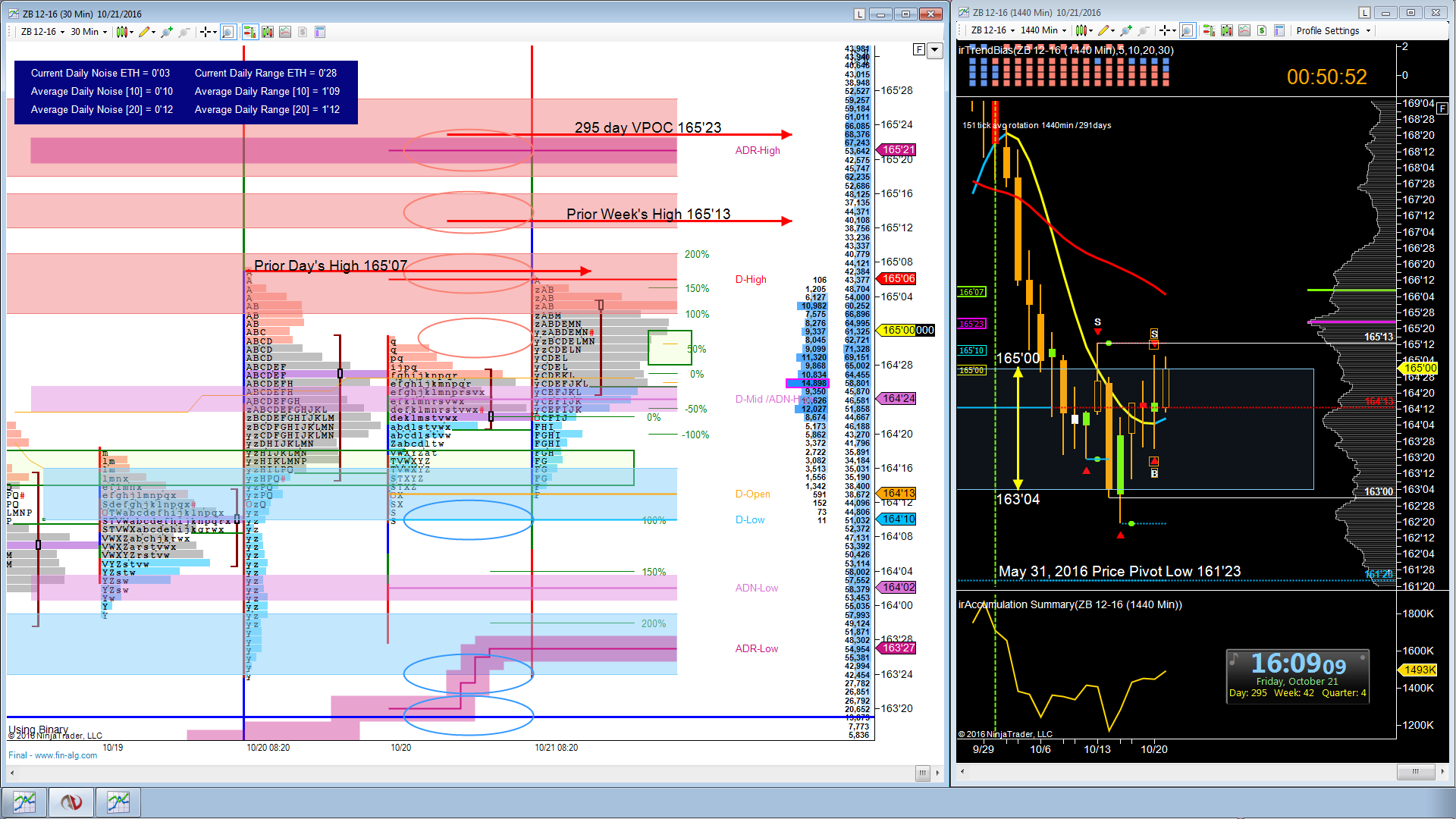Open indicators dialog in 1440 Min chart
The width and height of the screenshot is (1456, 819).
click(1244, 30)
